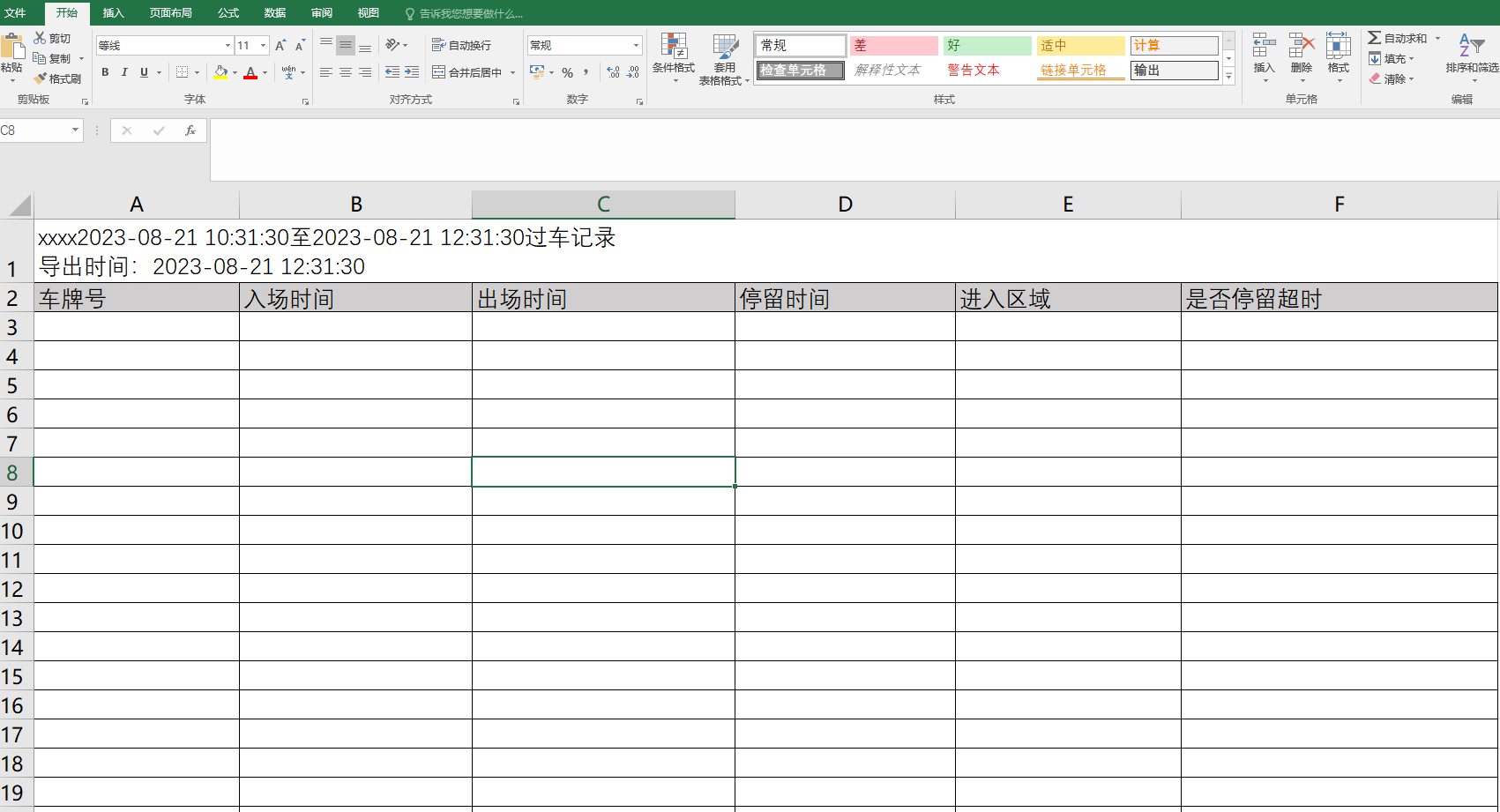
Task: Switch to the Page Layout (页面布局) tab
Action: pyautogui.click(x=170, y=13)
